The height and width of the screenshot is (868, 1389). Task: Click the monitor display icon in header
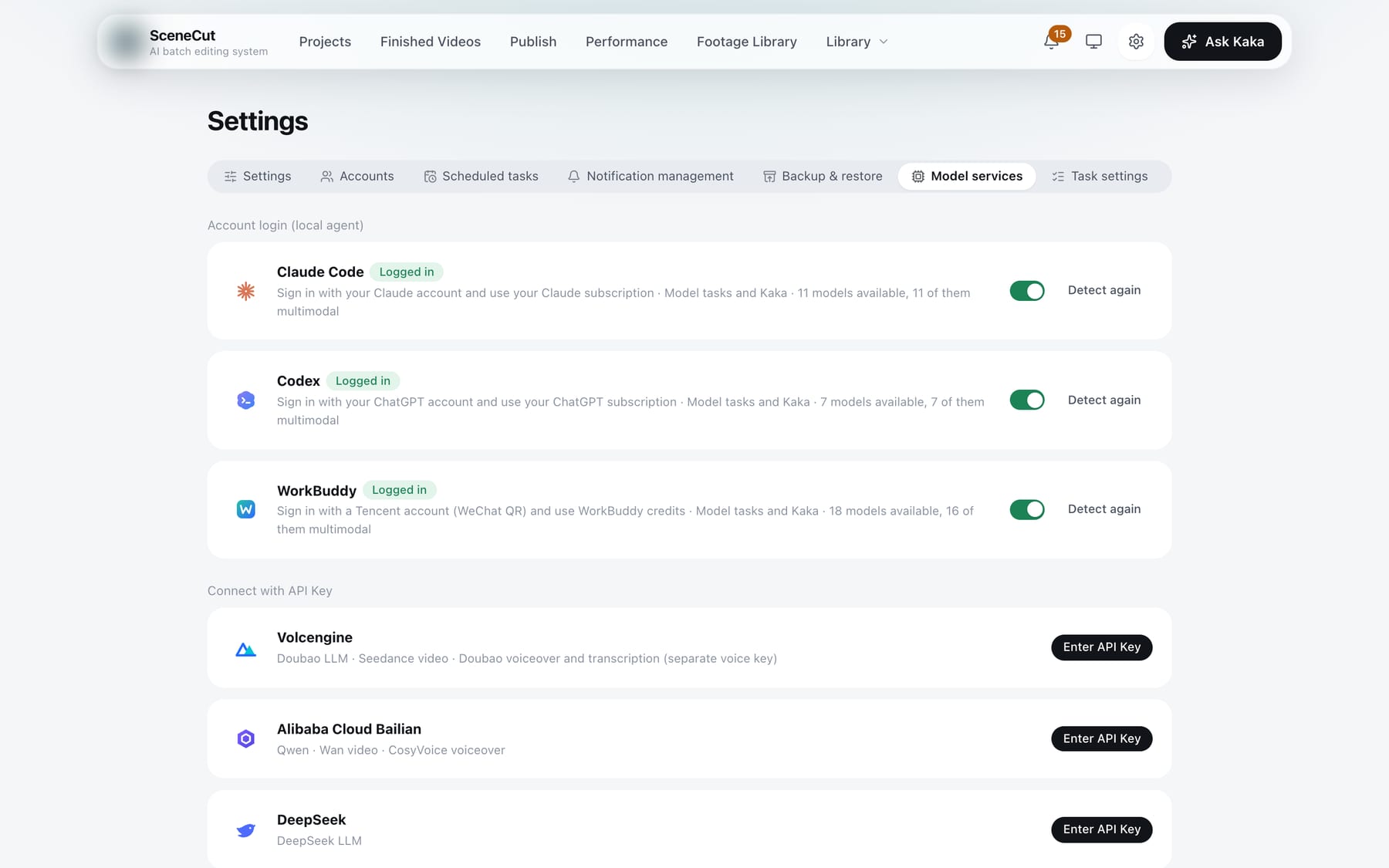[1093, 42]
